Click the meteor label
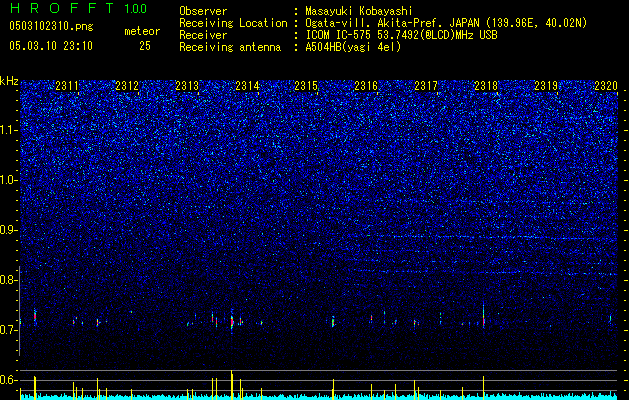629x400 pixels. click(x=142, y=31)
